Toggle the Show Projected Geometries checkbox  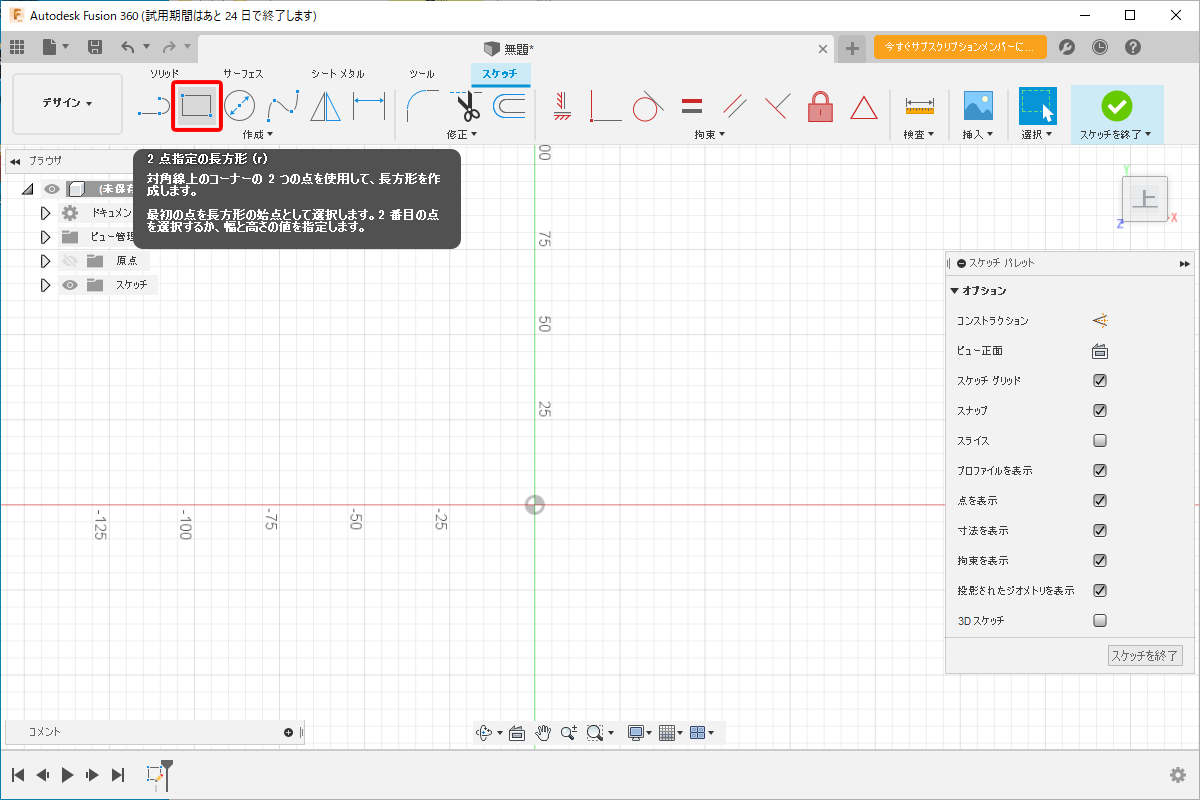click(x=1100, y=591)
